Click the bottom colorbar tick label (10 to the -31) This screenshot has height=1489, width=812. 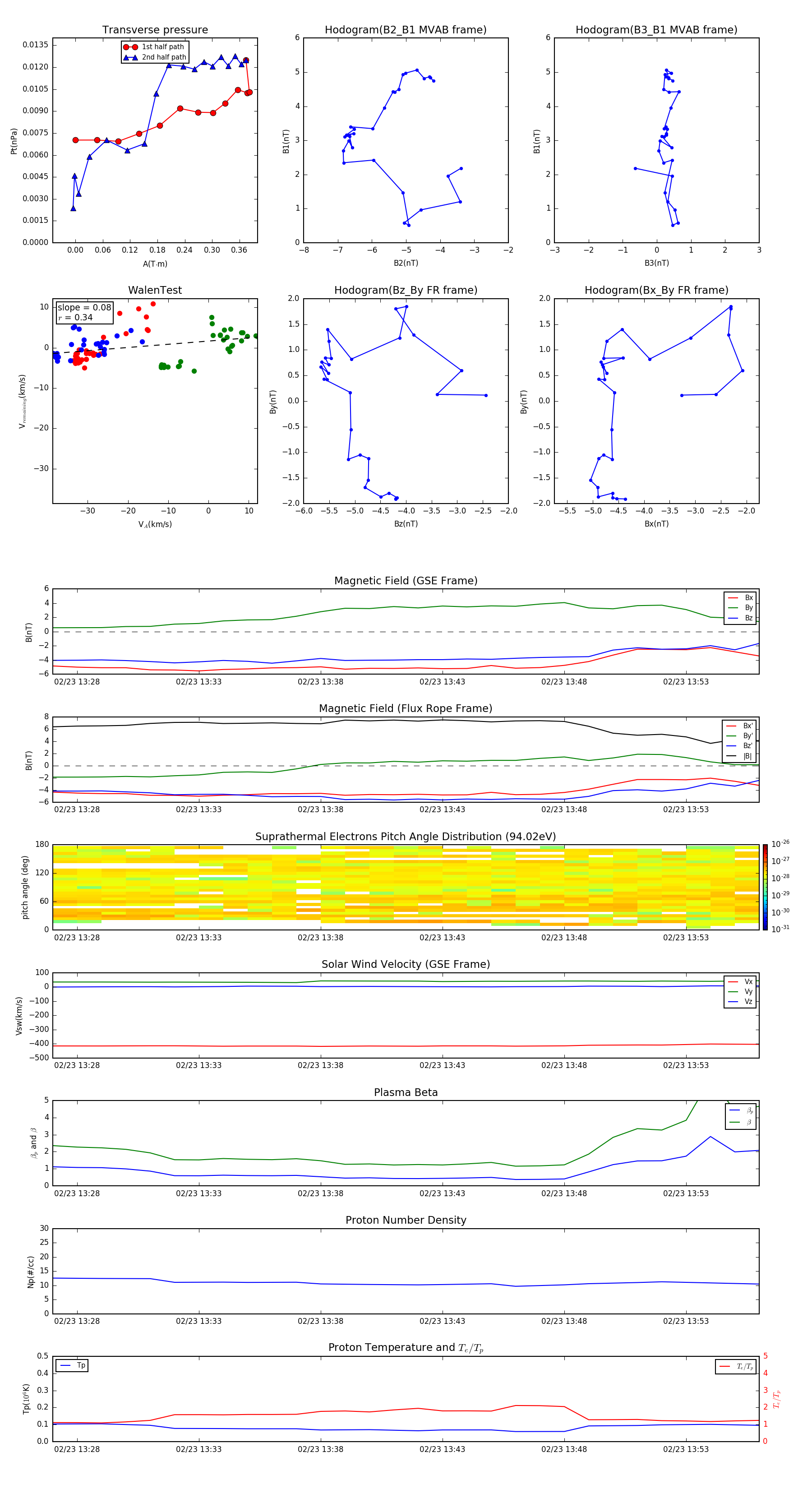click(780, 929)
